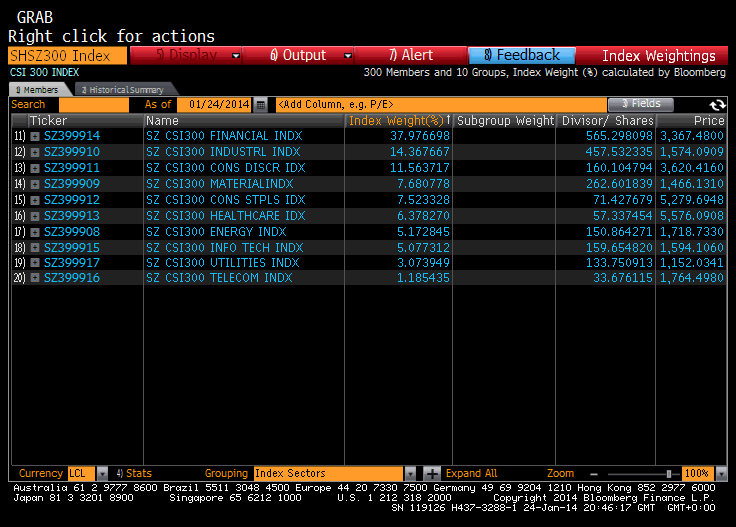Click the plus icon beside Expand All

click(431, 473)
